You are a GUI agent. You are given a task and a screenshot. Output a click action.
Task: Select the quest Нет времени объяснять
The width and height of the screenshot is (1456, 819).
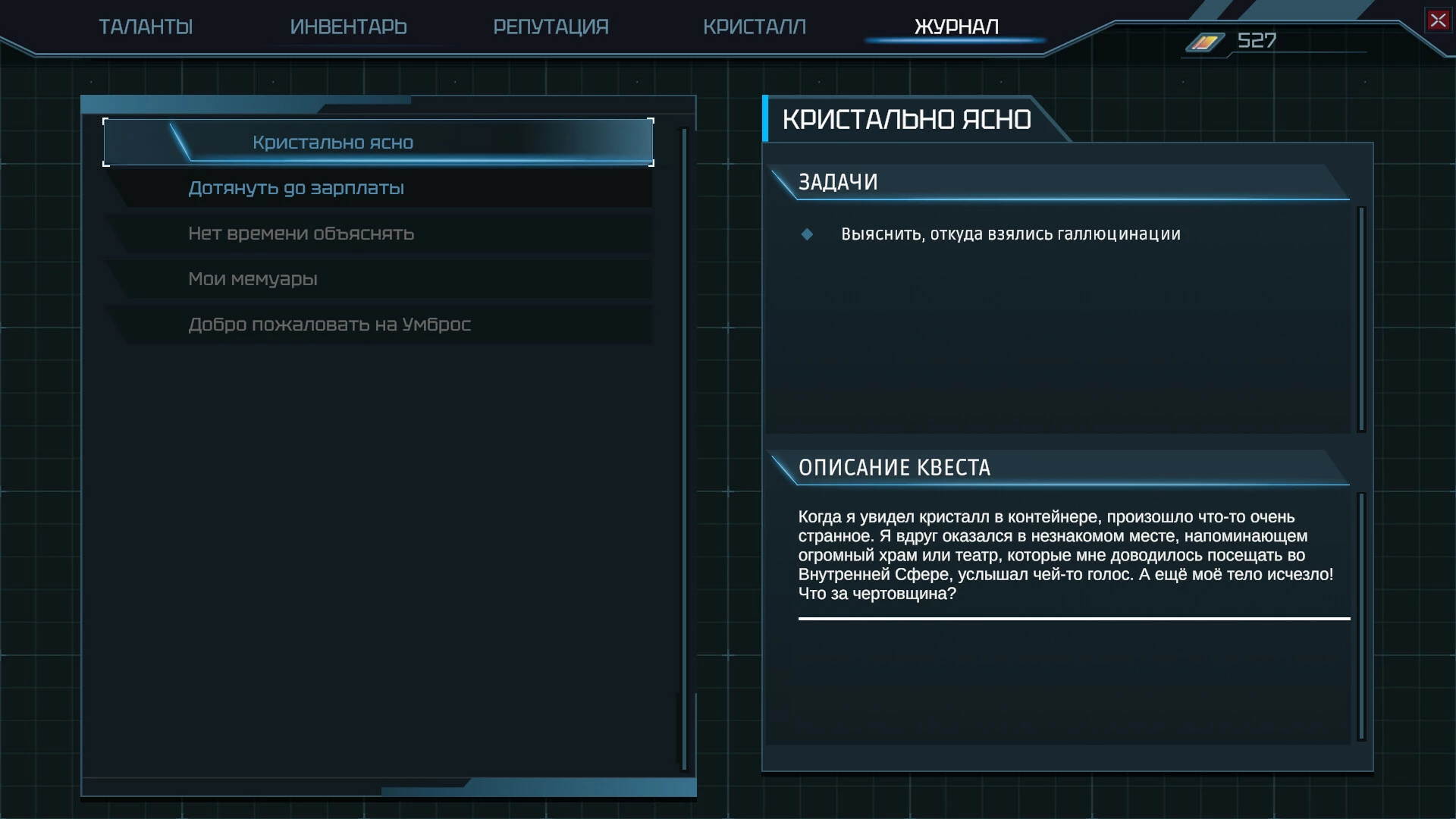pos(378,234)
